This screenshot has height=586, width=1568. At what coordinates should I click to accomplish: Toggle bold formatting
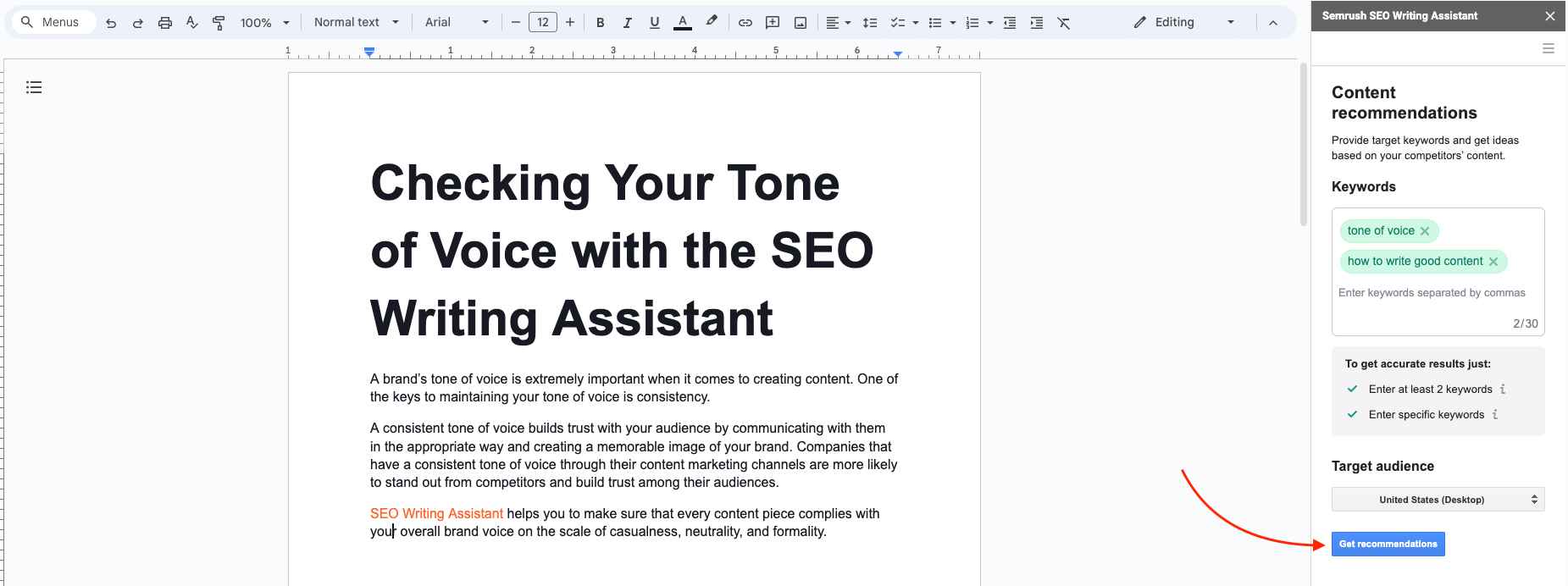click(x=601, y=23)
